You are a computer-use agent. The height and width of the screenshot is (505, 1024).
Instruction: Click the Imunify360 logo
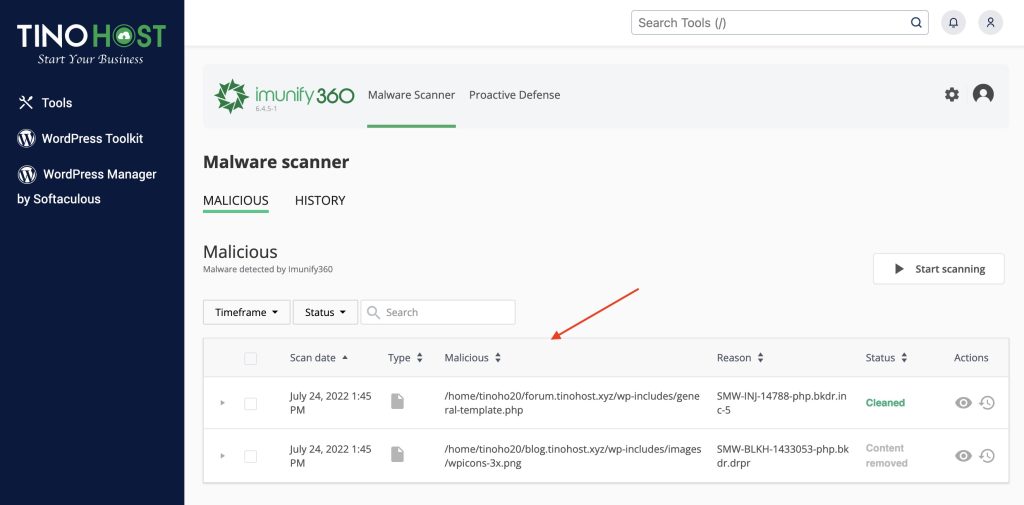pos(284,97)
